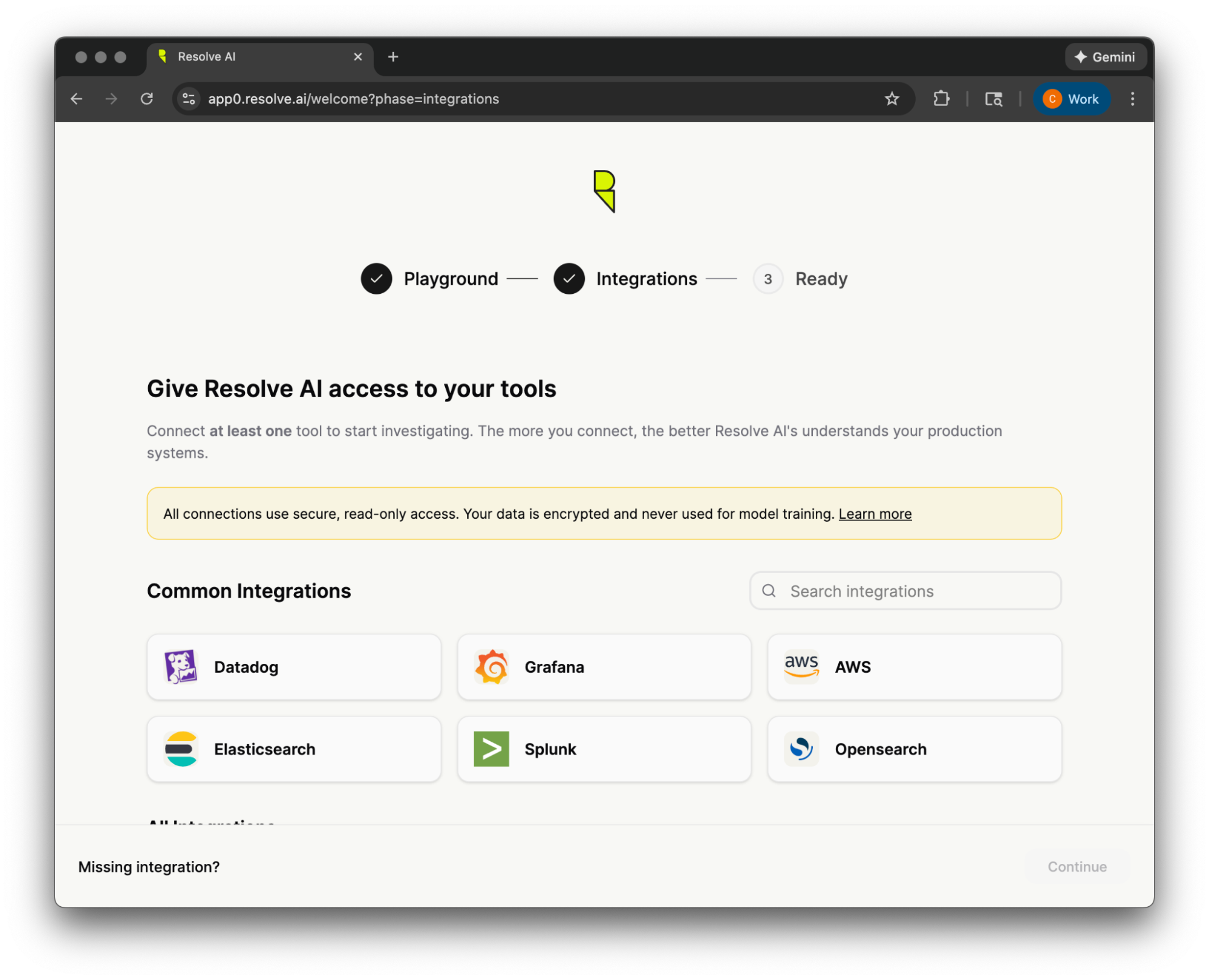
Task: Click the tab search icon in toolbar
Action: pos(994,99)
